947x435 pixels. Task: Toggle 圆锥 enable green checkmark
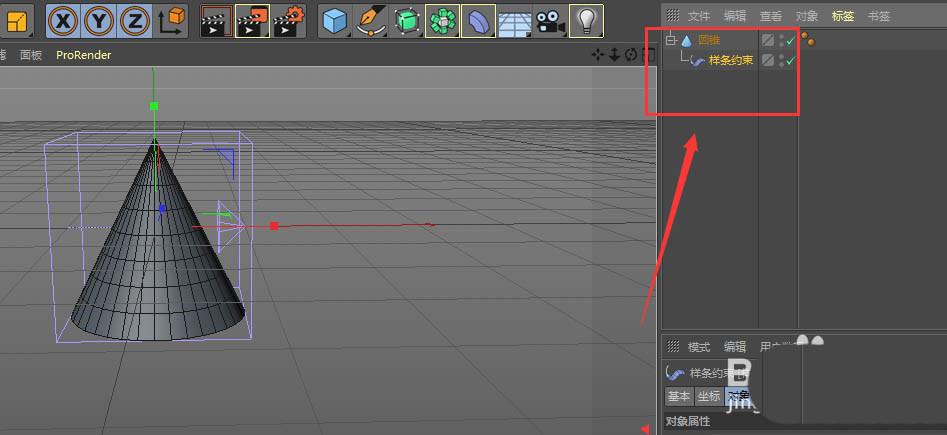(x=790, y=40)
